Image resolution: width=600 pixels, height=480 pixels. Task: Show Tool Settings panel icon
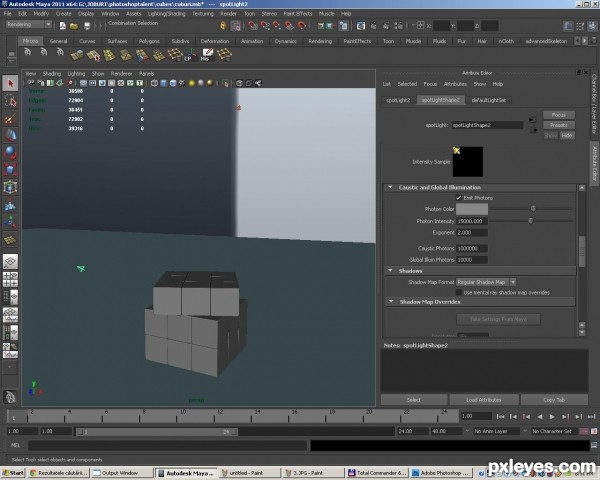[580, 26]
